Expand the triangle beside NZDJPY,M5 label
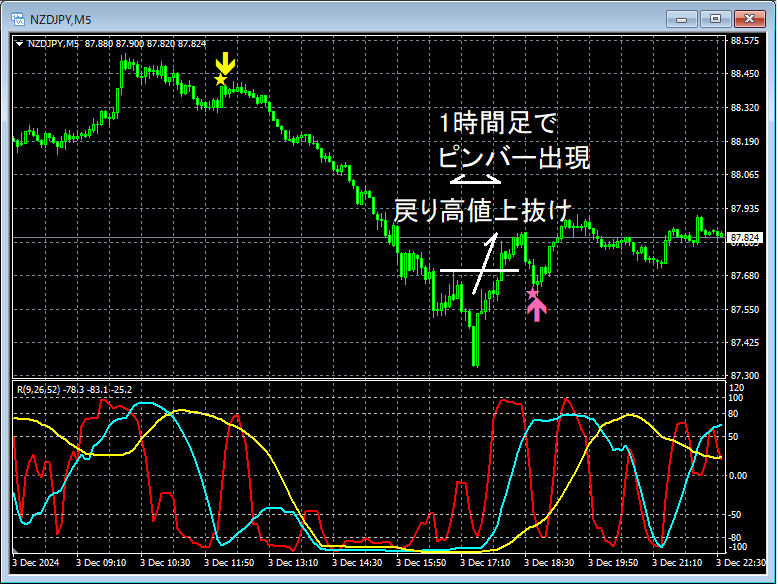This screenshot has width=778, height=584. 19,44
